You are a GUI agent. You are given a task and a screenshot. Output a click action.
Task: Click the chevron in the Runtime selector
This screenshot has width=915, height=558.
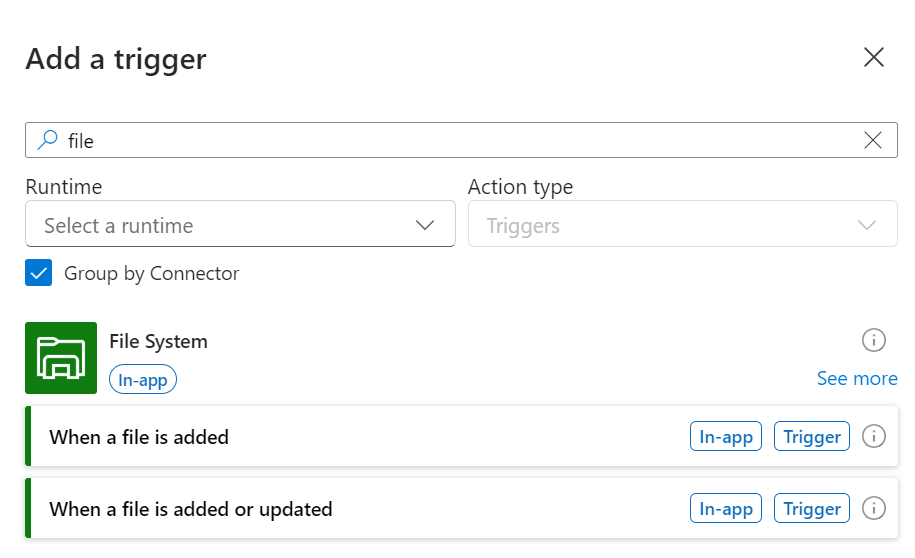425,225
